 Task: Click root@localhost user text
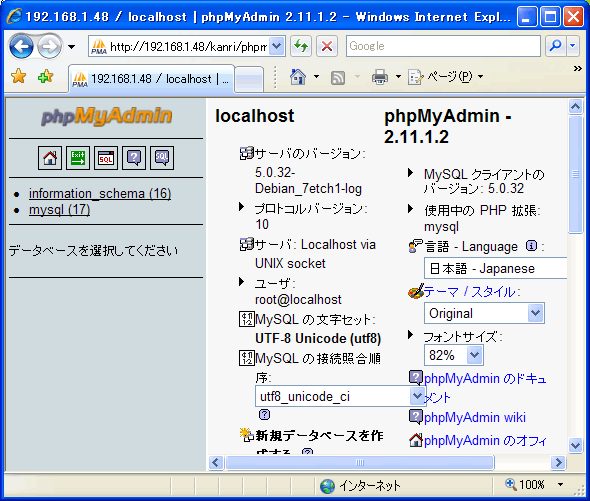point(298,299)
